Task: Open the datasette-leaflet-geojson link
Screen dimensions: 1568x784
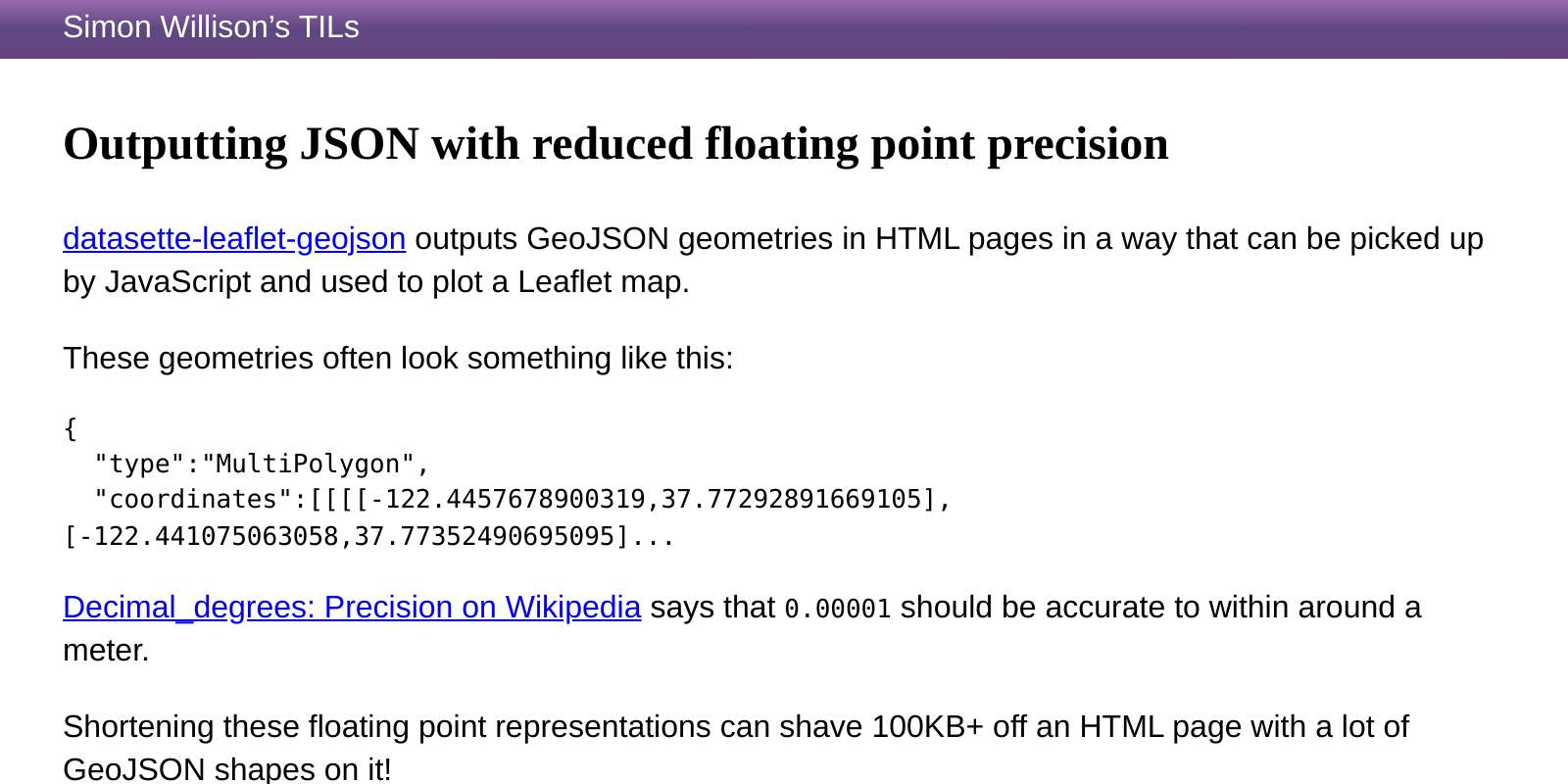Action: (x=233, y=238)
